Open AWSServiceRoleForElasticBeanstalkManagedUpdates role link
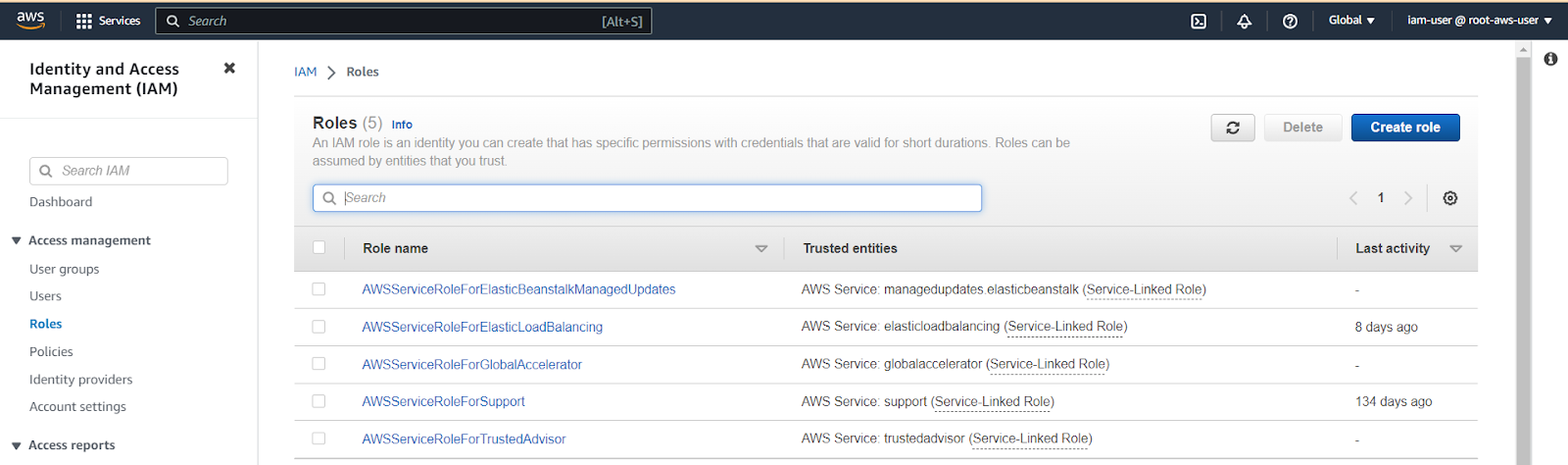The image size is (1568, 465). pyautogui.click(x=518, y=289)
